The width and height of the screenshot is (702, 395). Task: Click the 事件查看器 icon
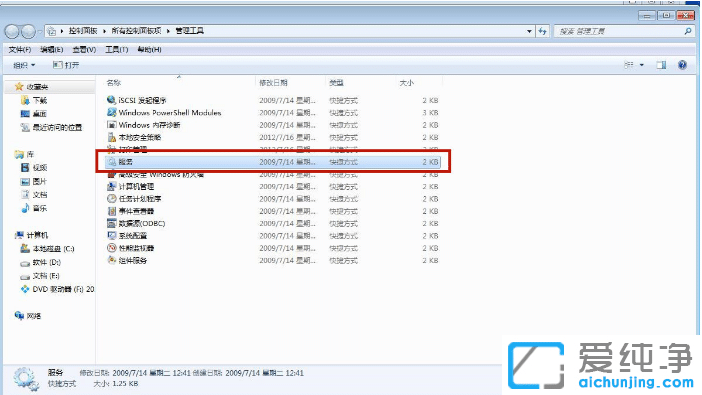111,211
